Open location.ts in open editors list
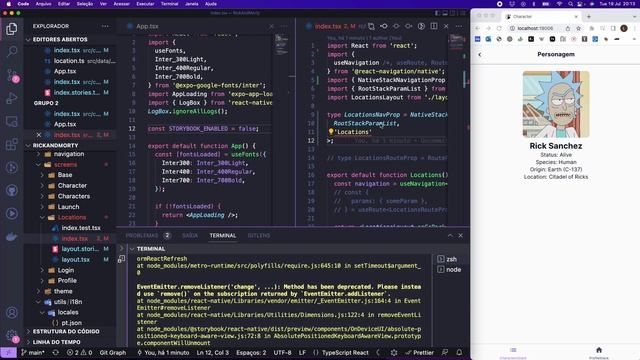The image size is (640, 360). [x=69, y=61]
